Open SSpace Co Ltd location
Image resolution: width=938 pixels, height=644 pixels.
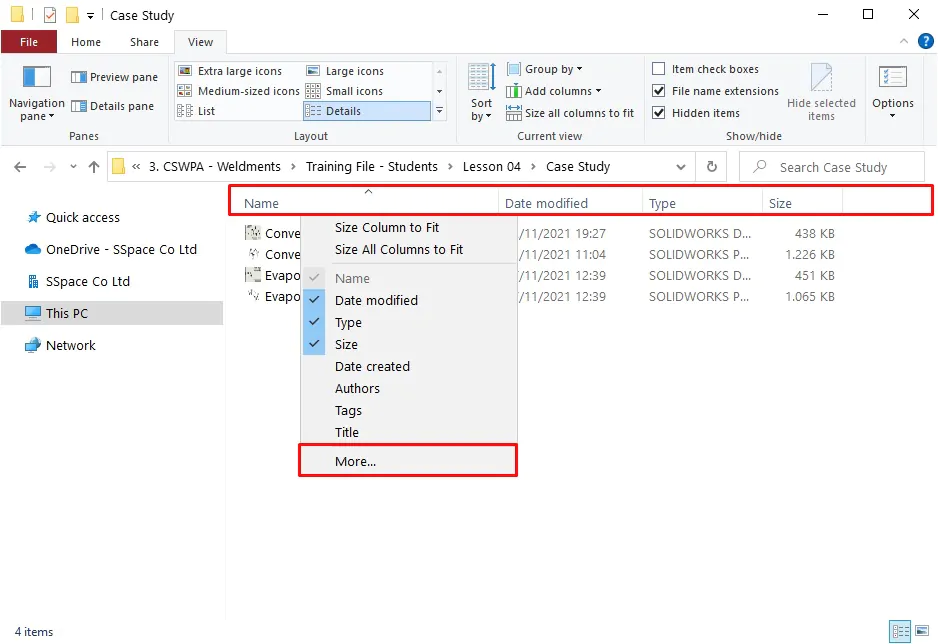pyautogui.click(x=78, y=282)
